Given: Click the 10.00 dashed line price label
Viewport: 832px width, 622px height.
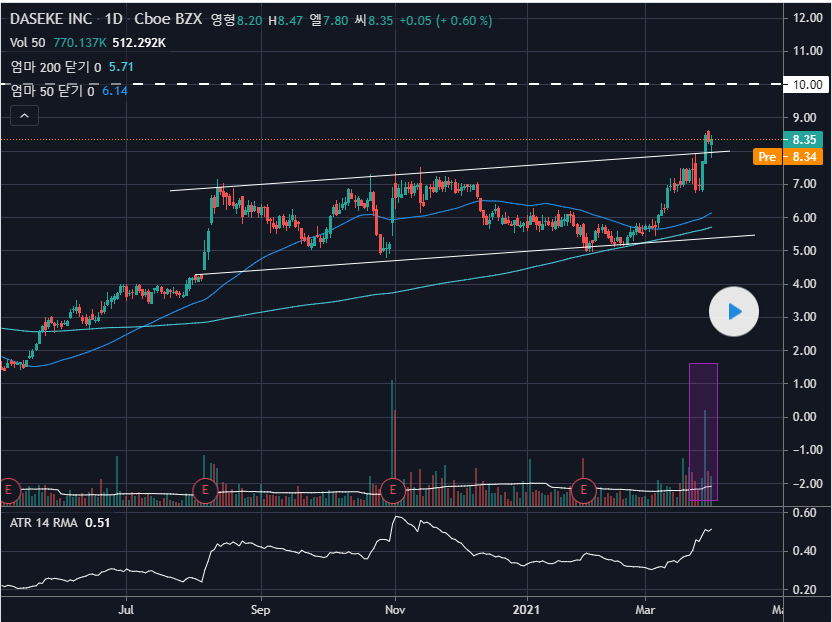Looking at the screenshot, I should 806,85.
